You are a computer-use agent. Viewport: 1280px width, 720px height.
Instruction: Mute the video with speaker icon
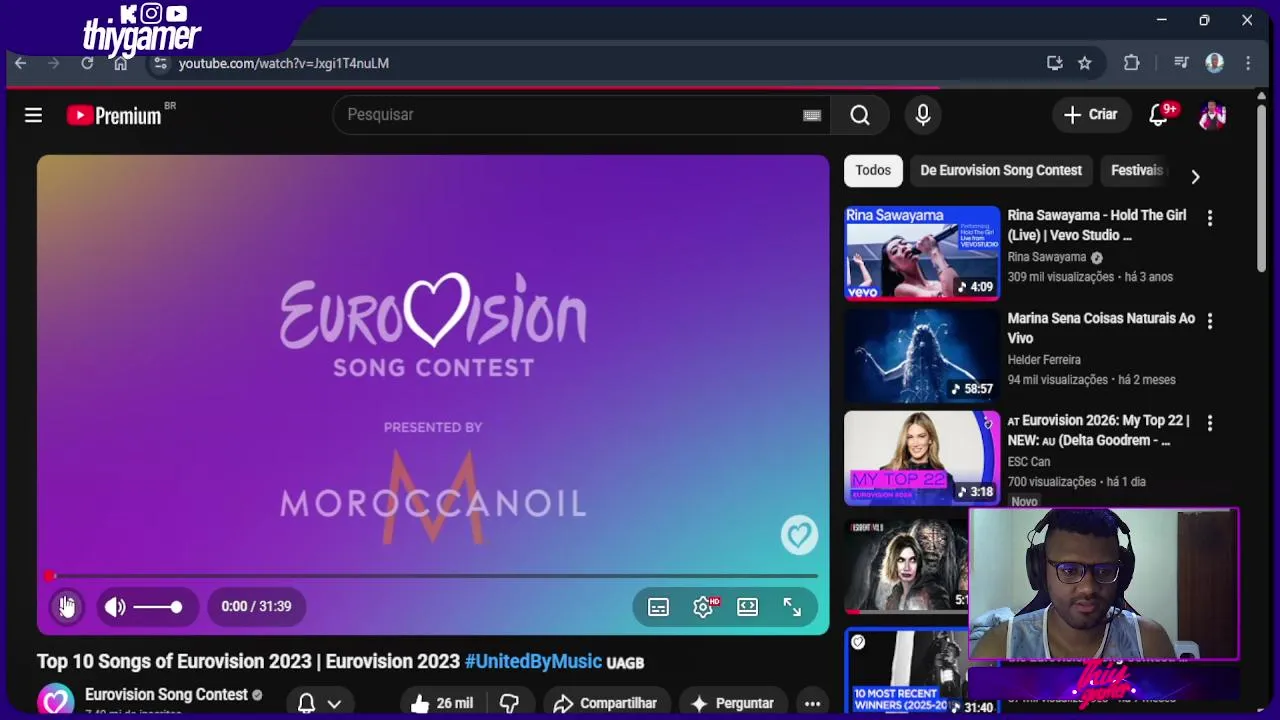coord(115,606)
